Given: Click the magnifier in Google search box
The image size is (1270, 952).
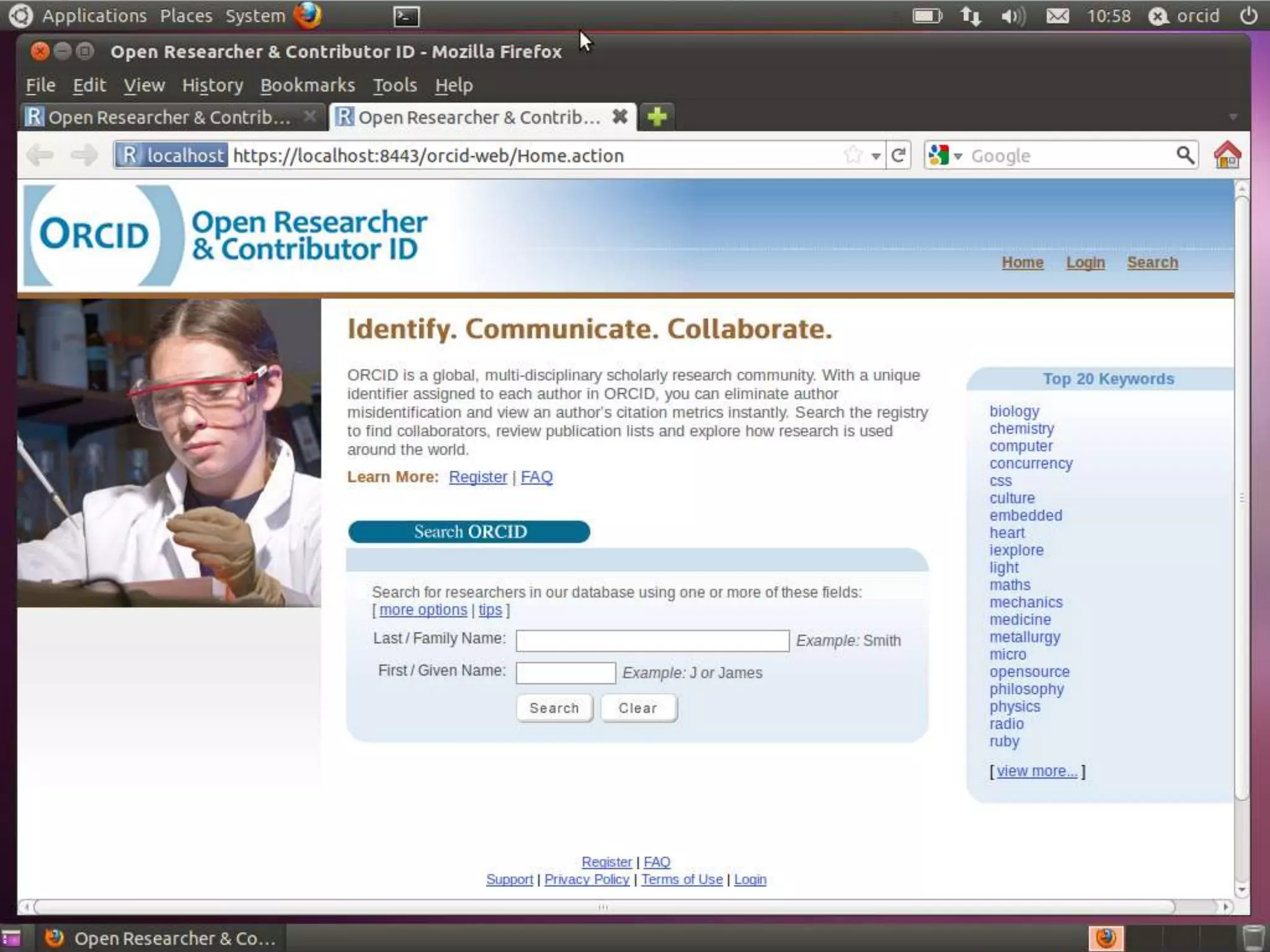Looking at the screenshot, I should 1184,155.
